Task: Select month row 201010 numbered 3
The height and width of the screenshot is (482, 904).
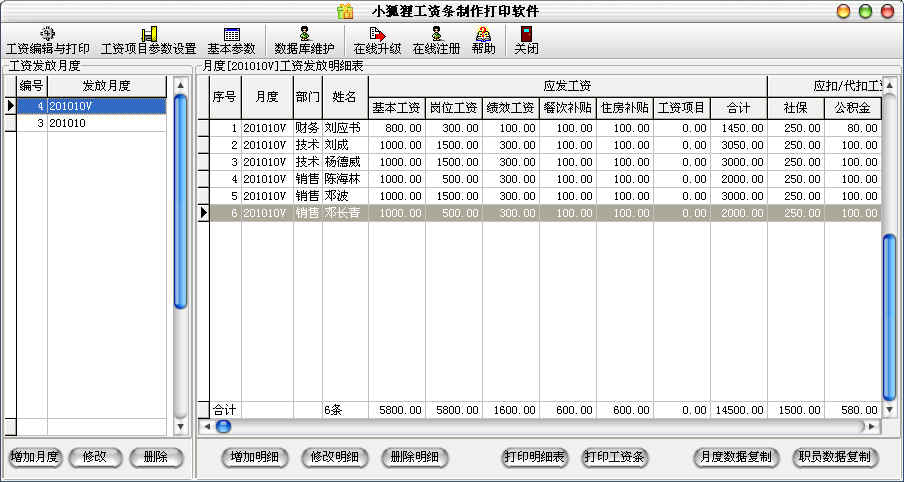Action: (x=91, y=123)
